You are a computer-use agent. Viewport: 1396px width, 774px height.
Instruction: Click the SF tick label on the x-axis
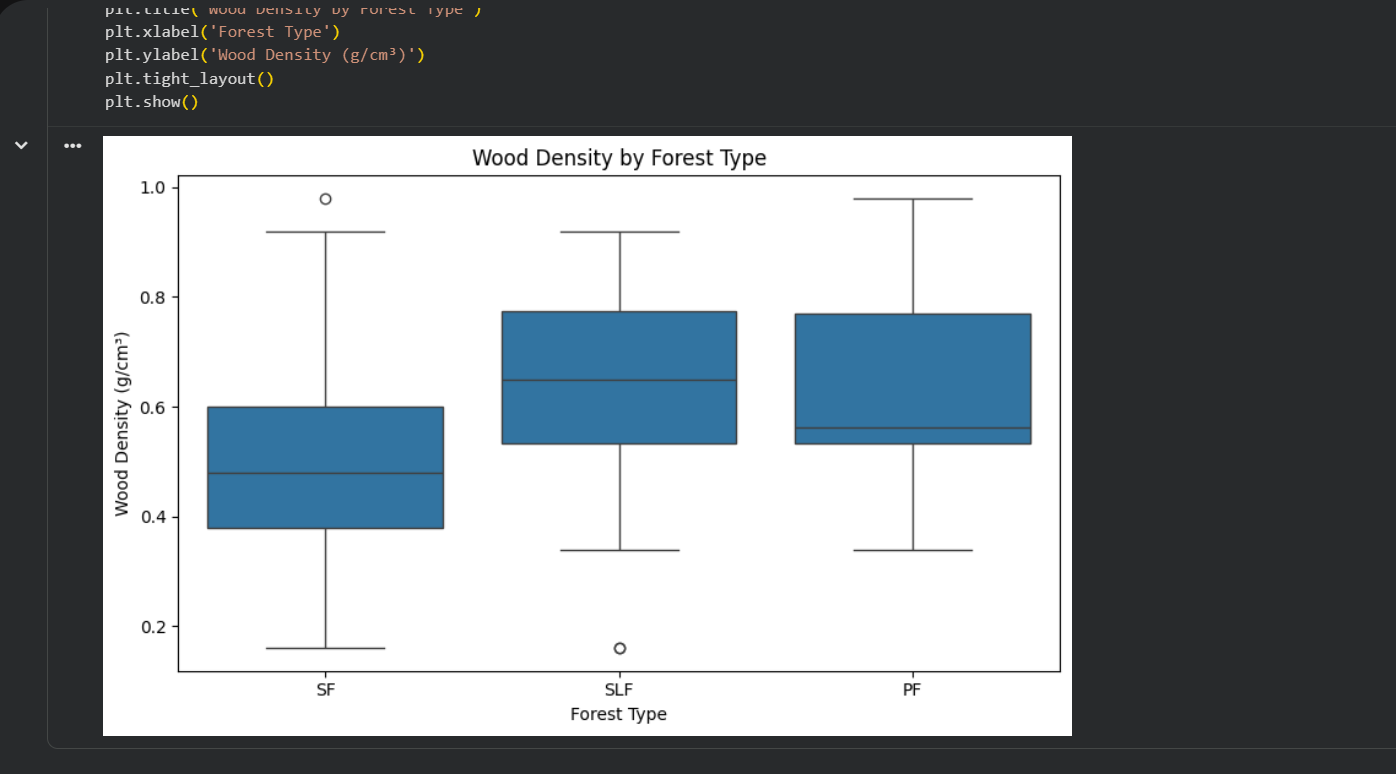tap(326, 689)
